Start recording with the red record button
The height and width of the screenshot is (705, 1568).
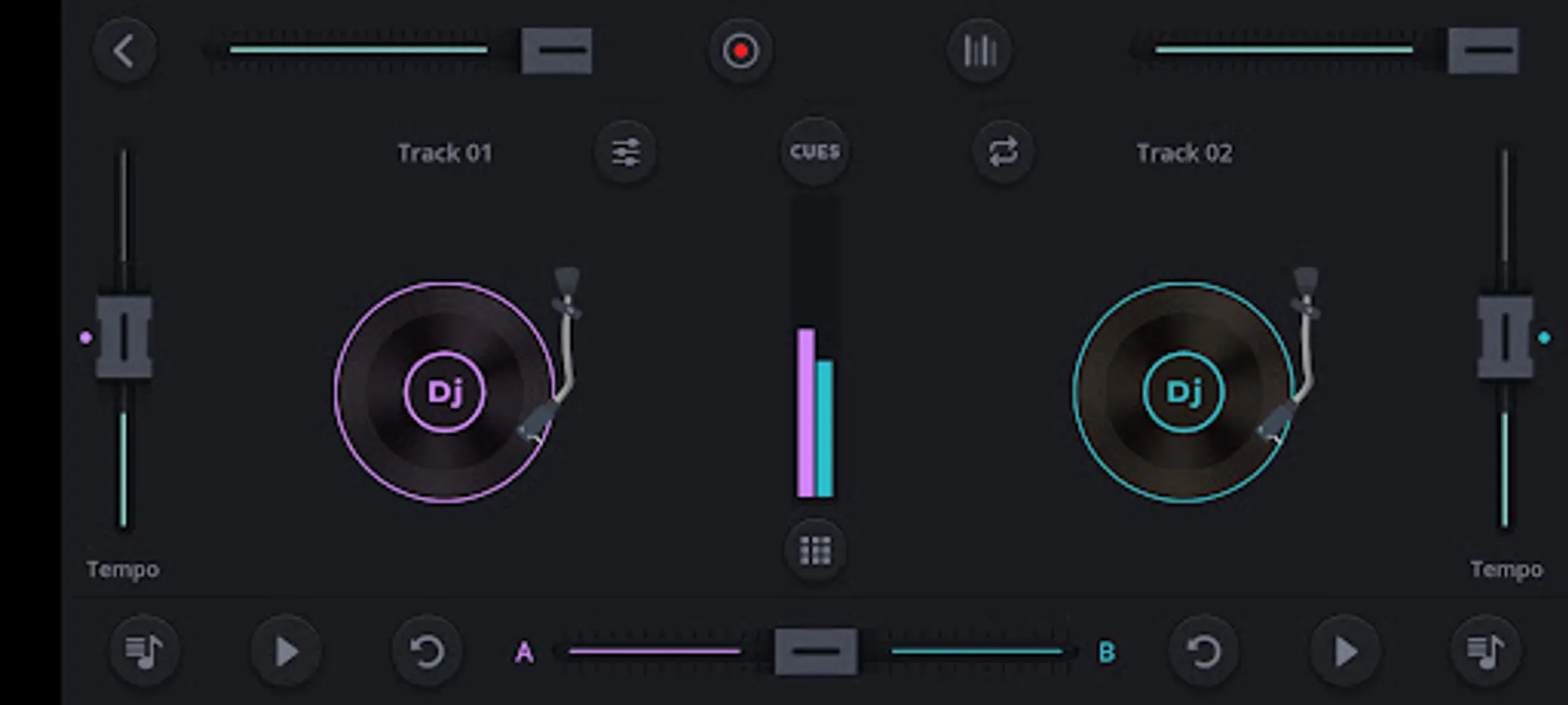click(x=741, y=52)
